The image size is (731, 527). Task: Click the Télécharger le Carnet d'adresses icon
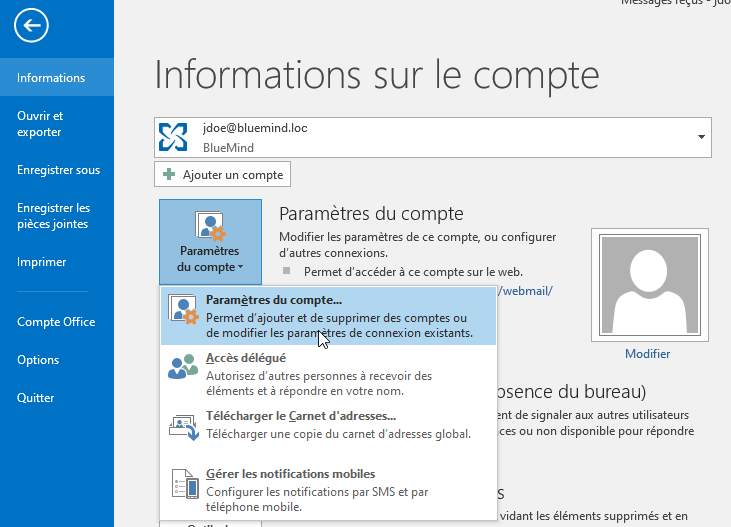pyautogui.click(x=184, y=424)
